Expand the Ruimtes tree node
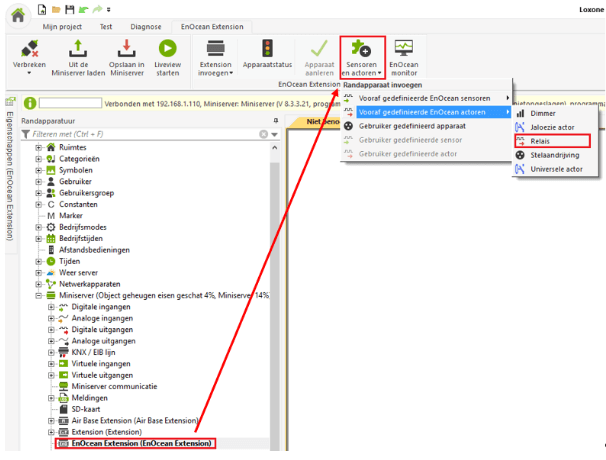This screenshot has height=460, width=606. tap(39, 147)
